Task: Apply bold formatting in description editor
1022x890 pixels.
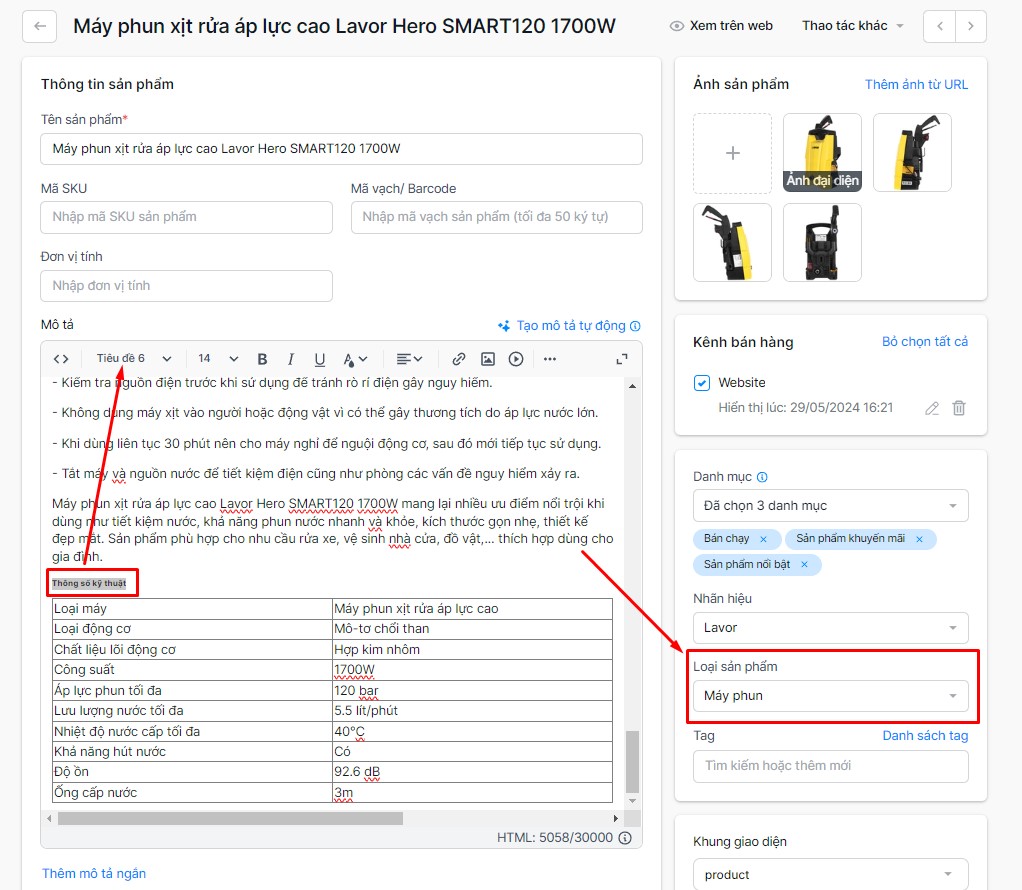Action: pos(262,359)
